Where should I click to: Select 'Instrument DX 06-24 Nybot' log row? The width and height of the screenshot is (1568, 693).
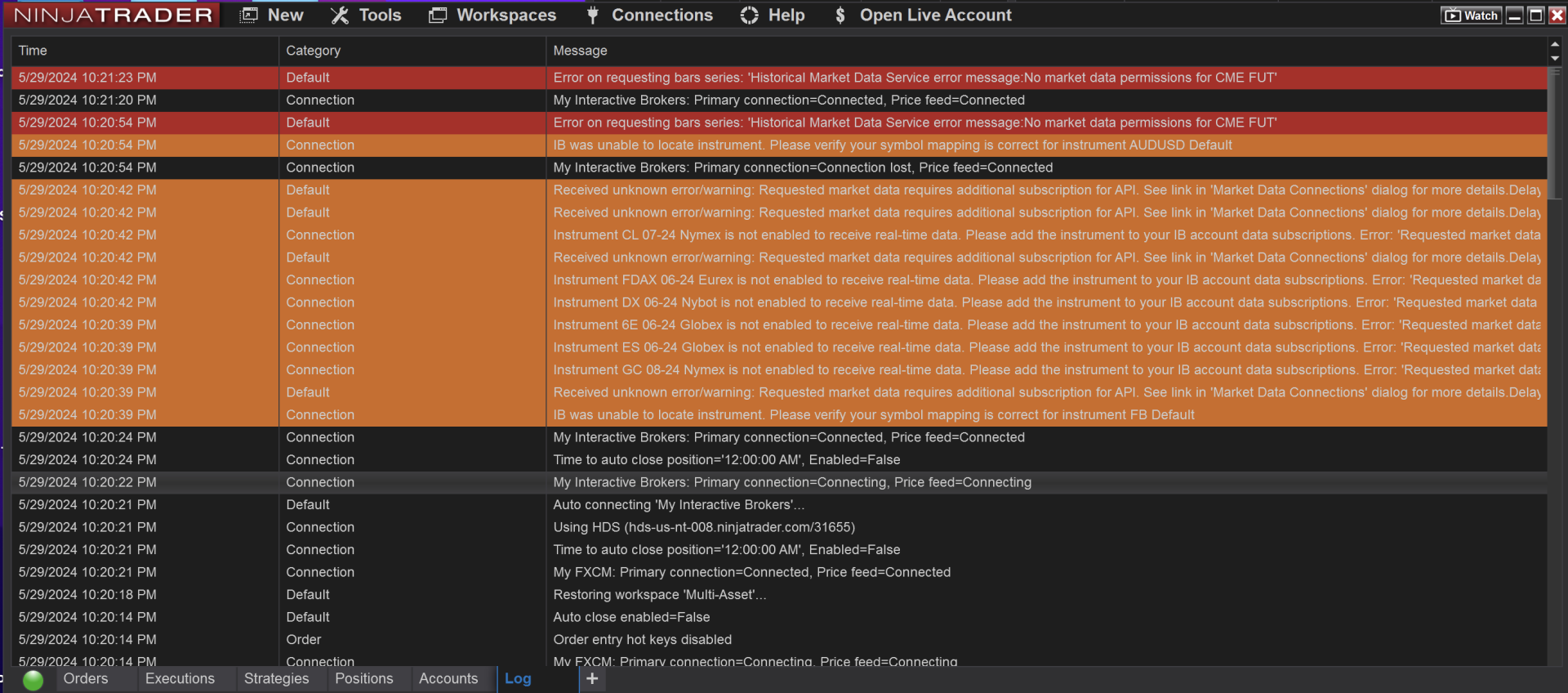[779, 302]
